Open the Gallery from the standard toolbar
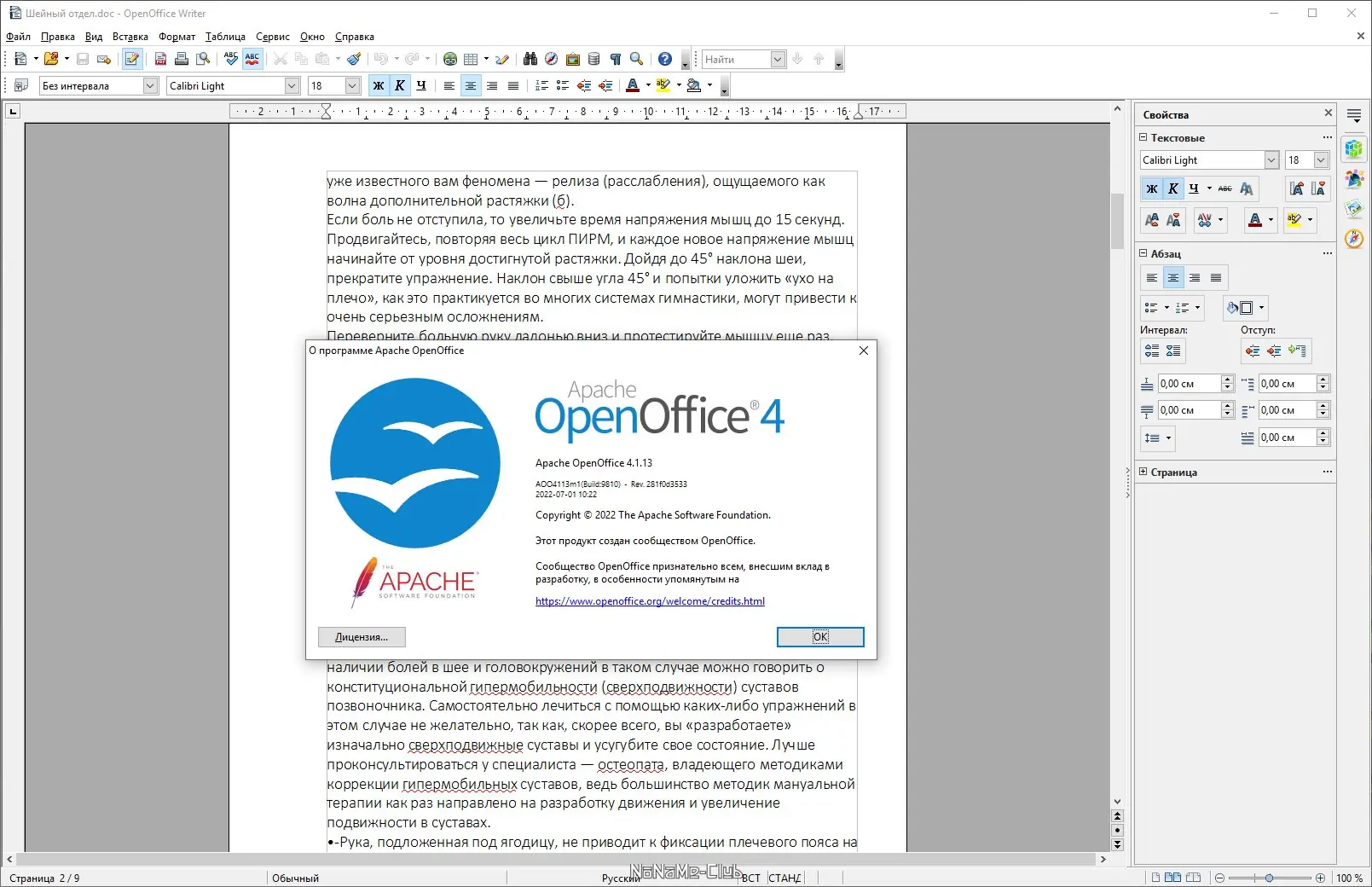 (573, 59)
